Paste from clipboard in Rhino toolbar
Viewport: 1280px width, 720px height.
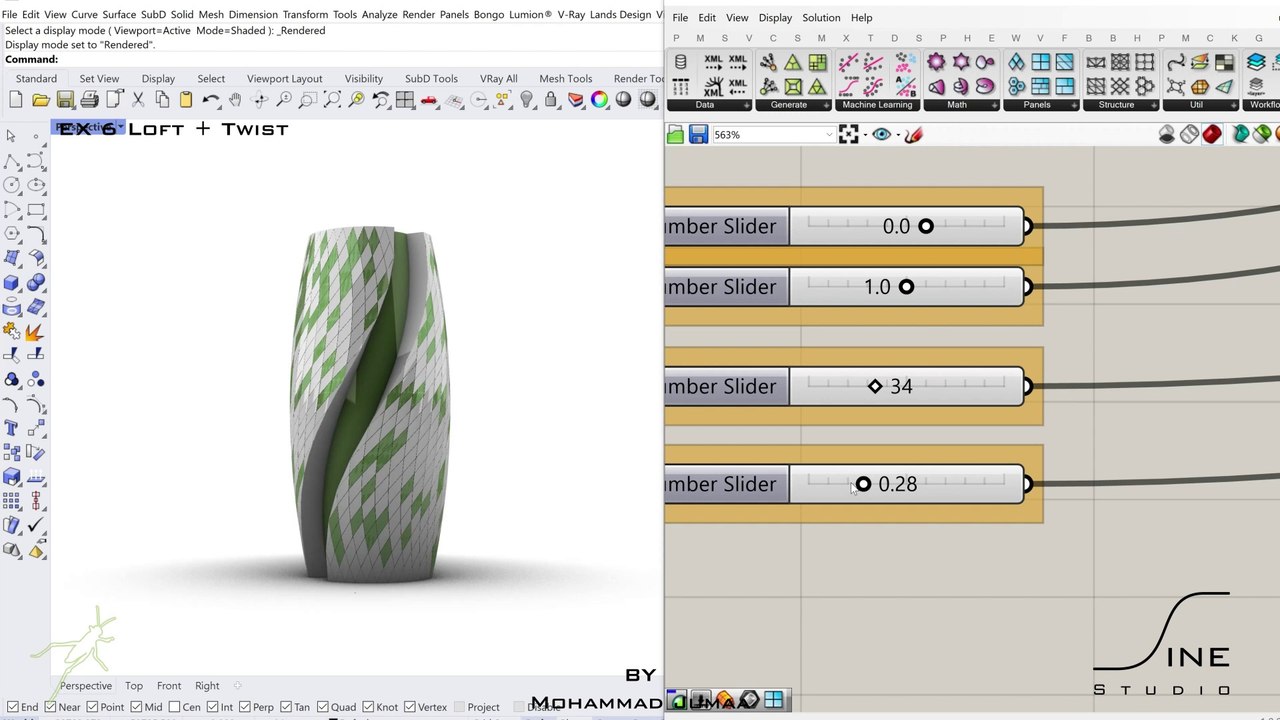tap(186, 100)
